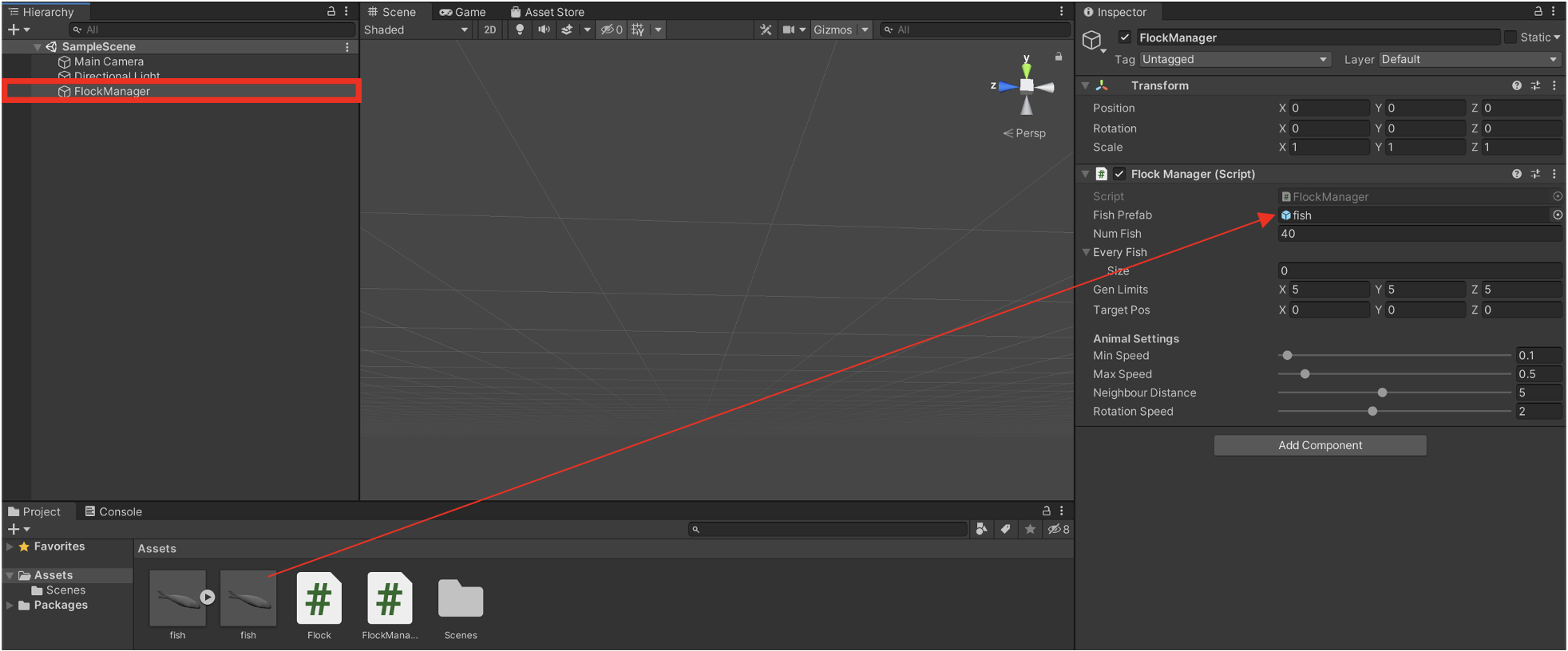Toggle scene gizmo rotation lock icon
This screenshot has width=1568, height=651.
tap(1059, 57)
